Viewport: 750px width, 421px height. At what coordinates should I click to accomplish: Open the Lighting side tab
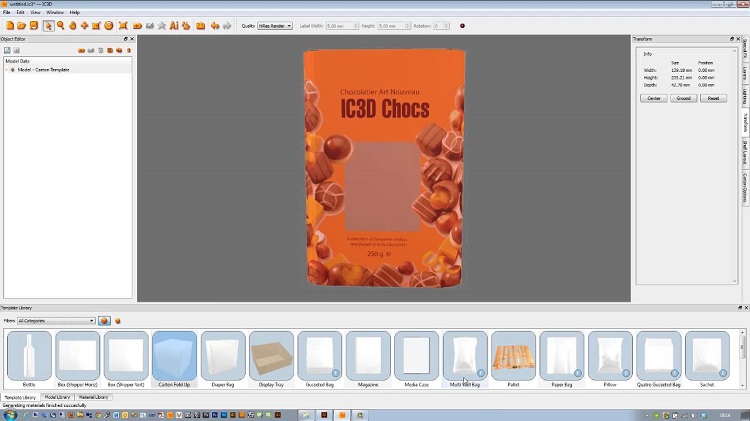(x=745, y=97)
